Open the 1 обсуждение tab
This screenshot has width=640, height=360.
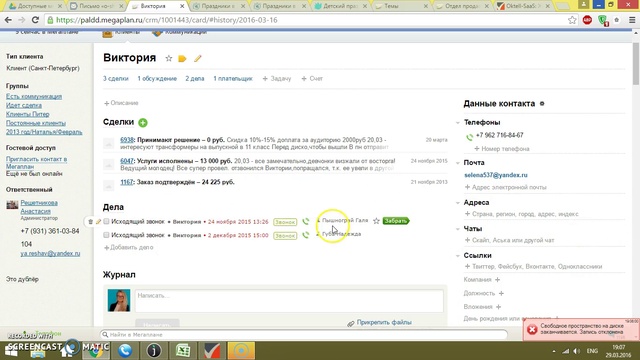click(157, 78)
